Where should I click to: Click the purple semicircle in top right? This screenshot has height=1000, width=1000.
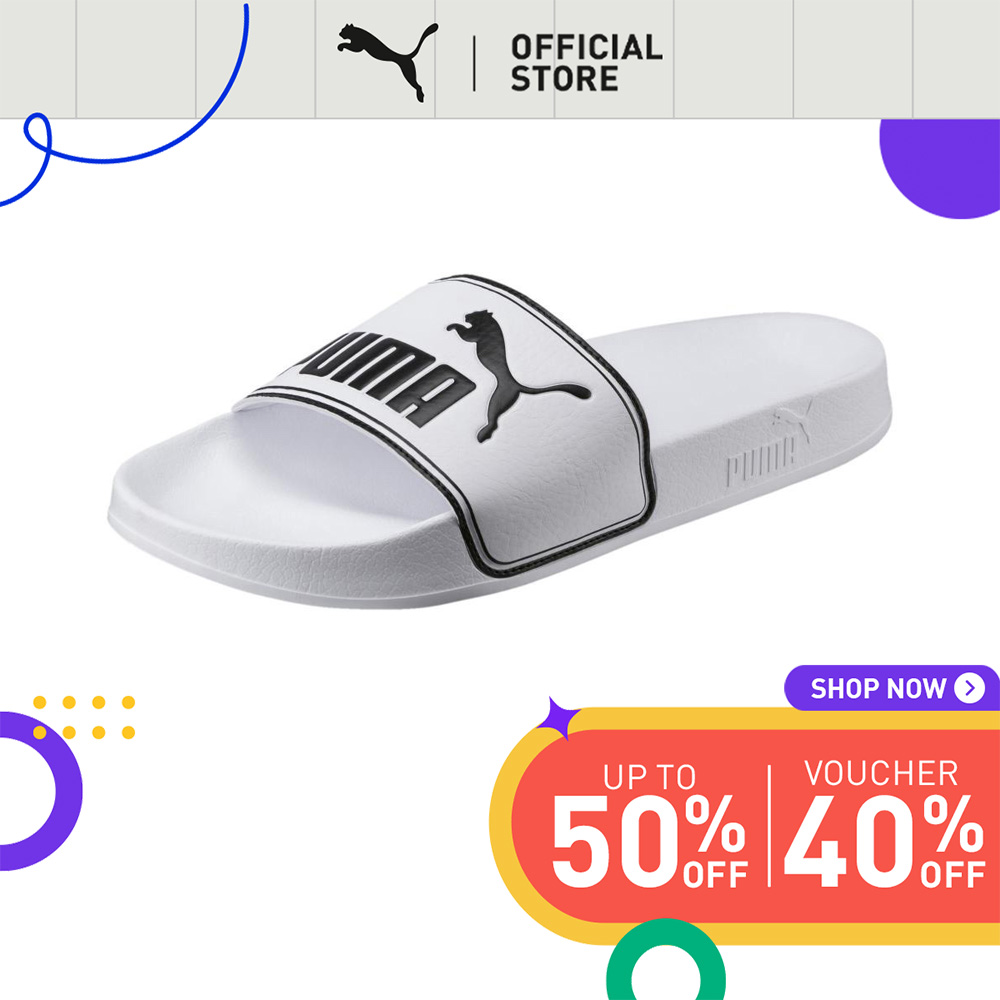(x=939, y=168)
